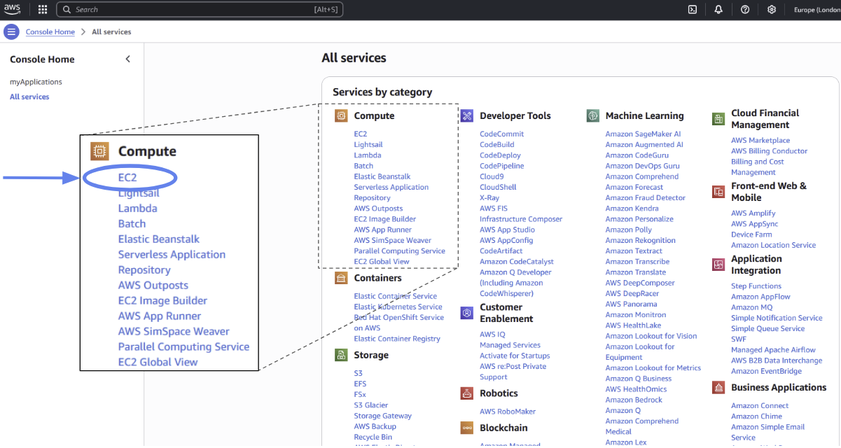Open AWS Marketplace link
Viewport: 841px width, 448px height.
[x=760, y=141]
